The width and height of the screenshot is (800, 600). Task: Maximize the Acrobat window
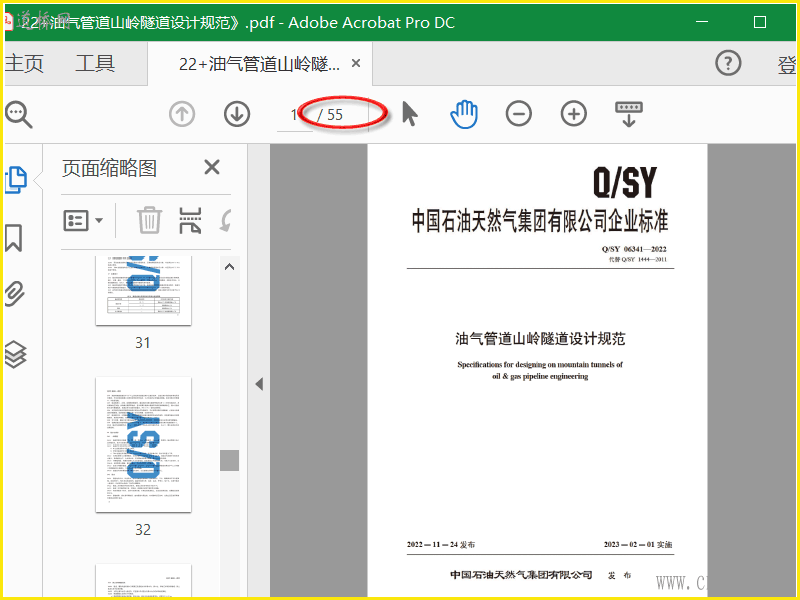tap(760, 22)
